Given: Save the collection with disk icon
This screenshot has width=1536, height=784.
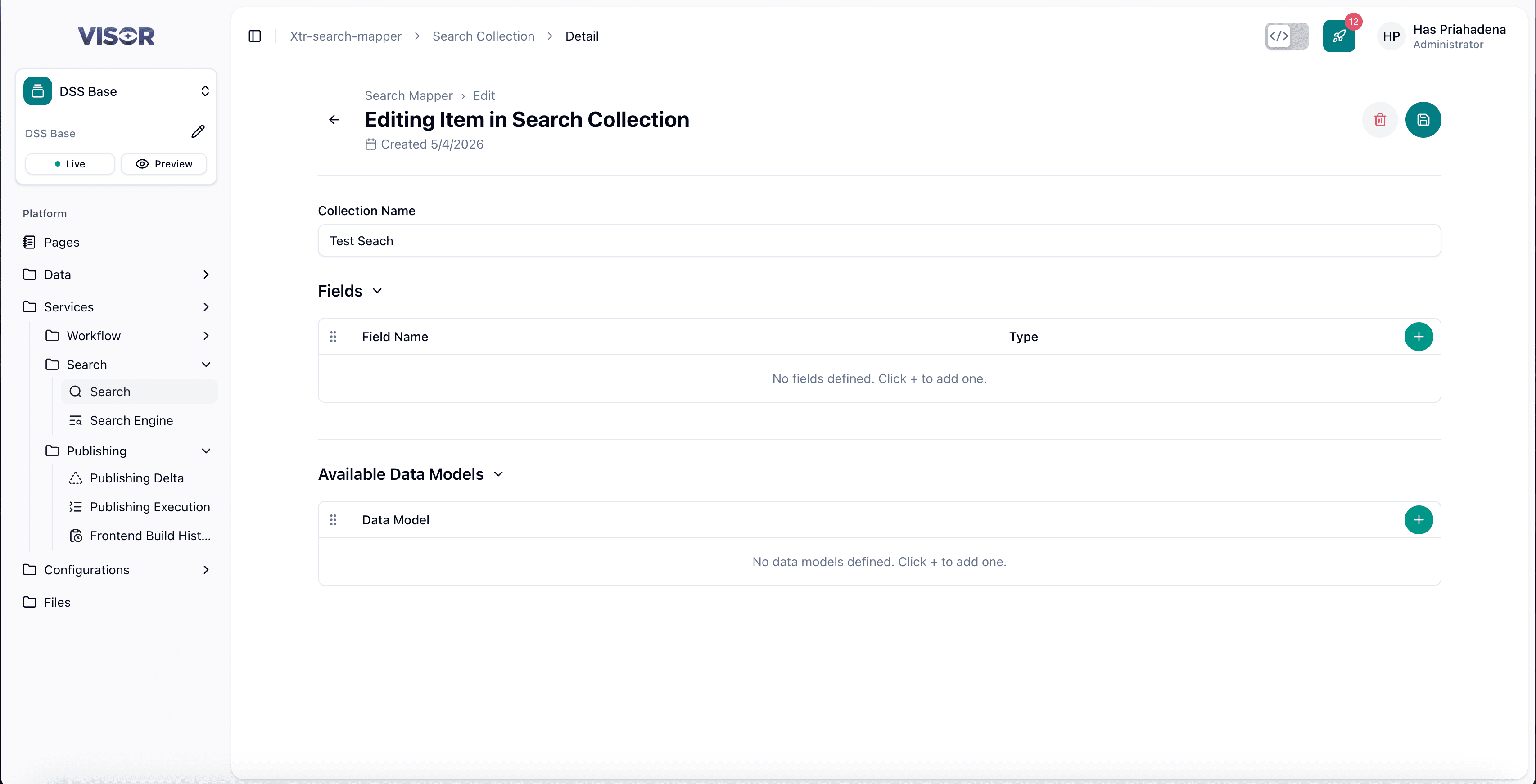Looking at the screenshot, I should [x=1423, y=120].
